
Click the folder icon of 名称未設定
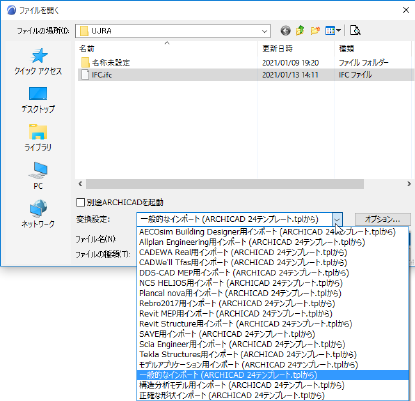click(85, 62)
